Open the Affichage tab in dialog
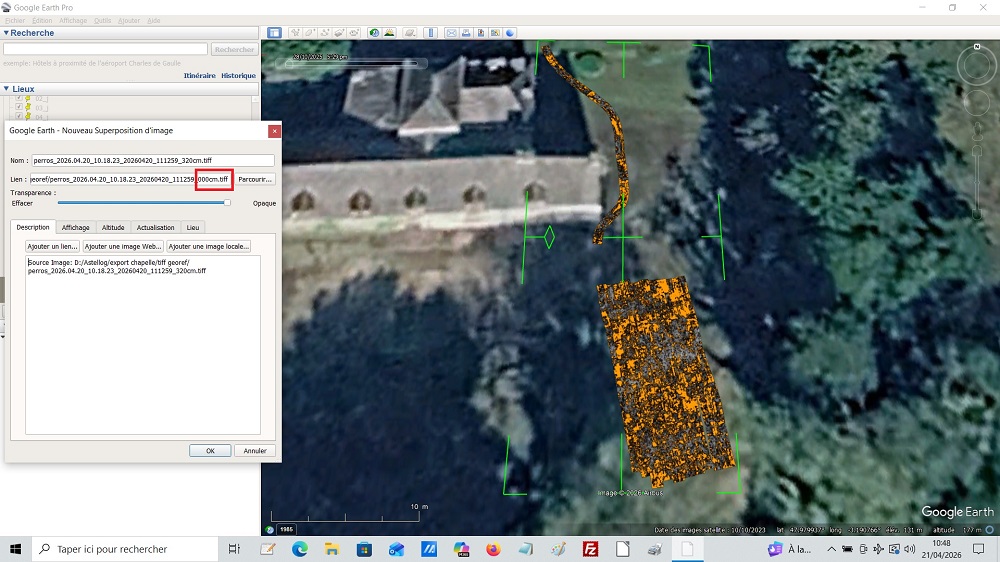This screenshot has width=1000, height=562. point(76,228)
